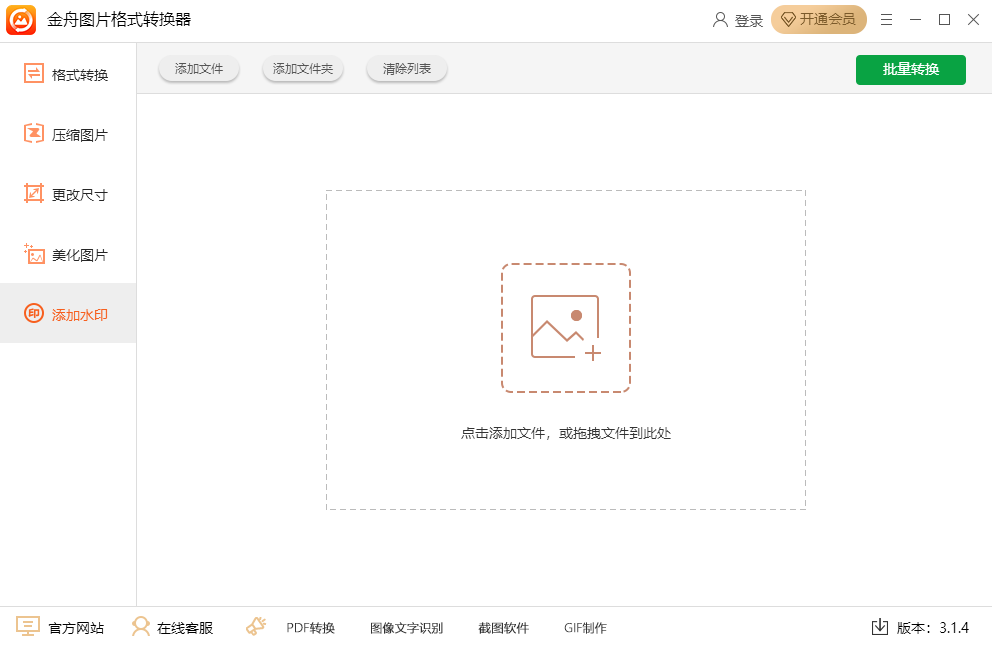Open the hamburger menu in the title bar
This screenshot has height=646, width=992.
coord(886,19)
